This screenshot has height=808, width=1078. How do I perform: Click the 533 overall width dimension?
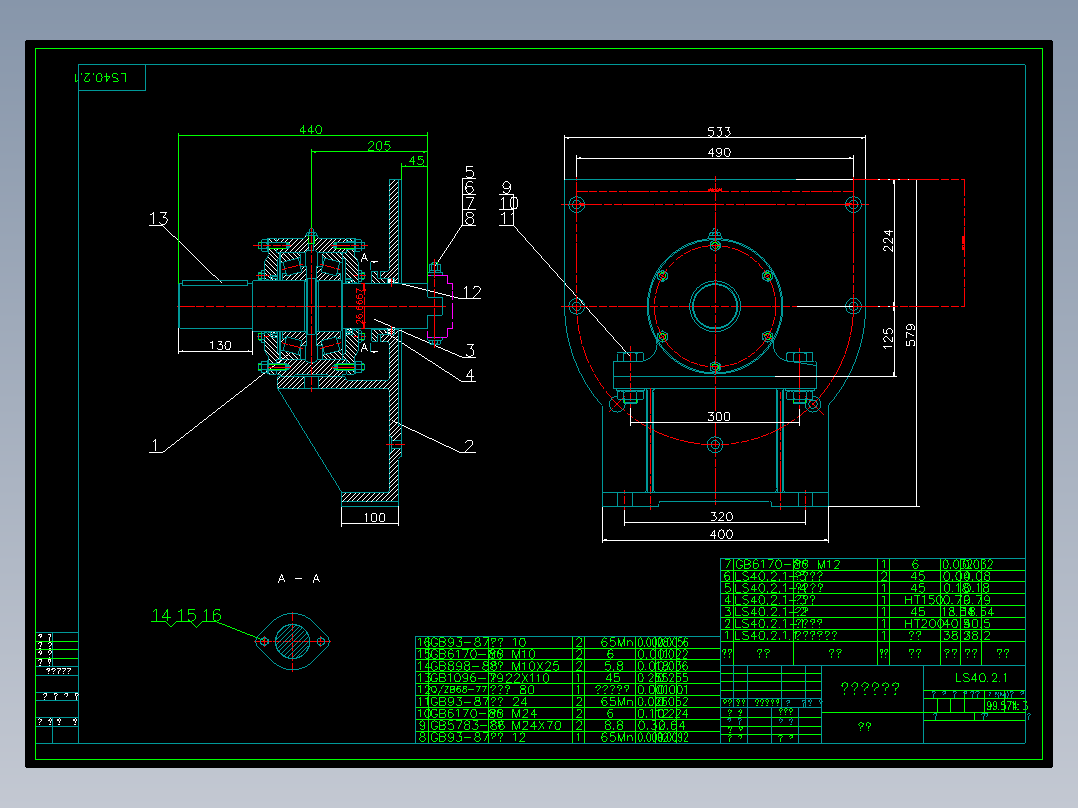coord(719,131)
